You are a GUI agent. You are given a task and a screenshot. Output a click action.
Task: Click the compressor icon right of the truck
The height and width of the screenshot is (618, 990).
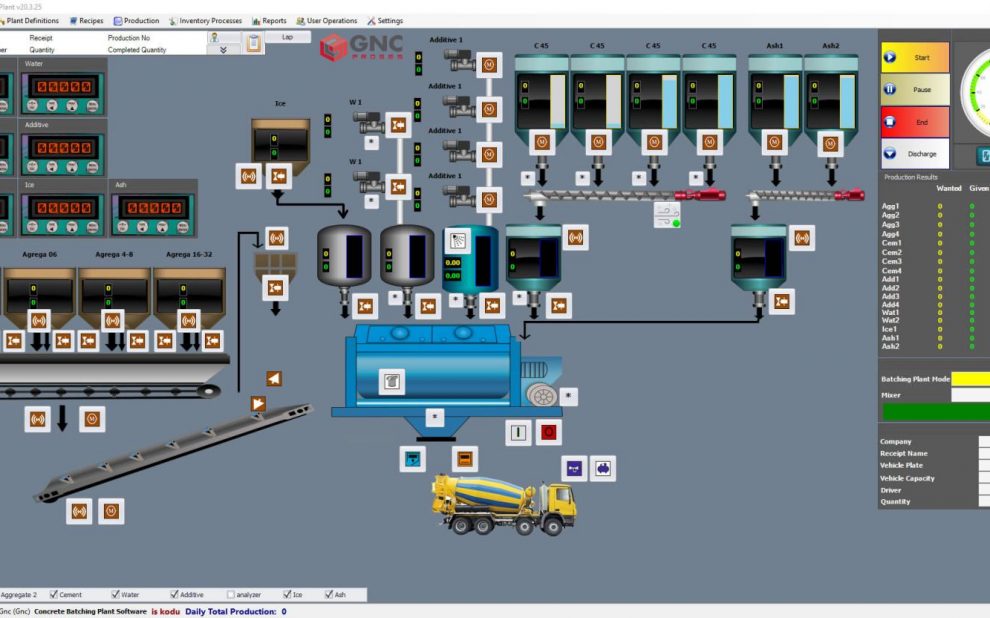point(603,468)
